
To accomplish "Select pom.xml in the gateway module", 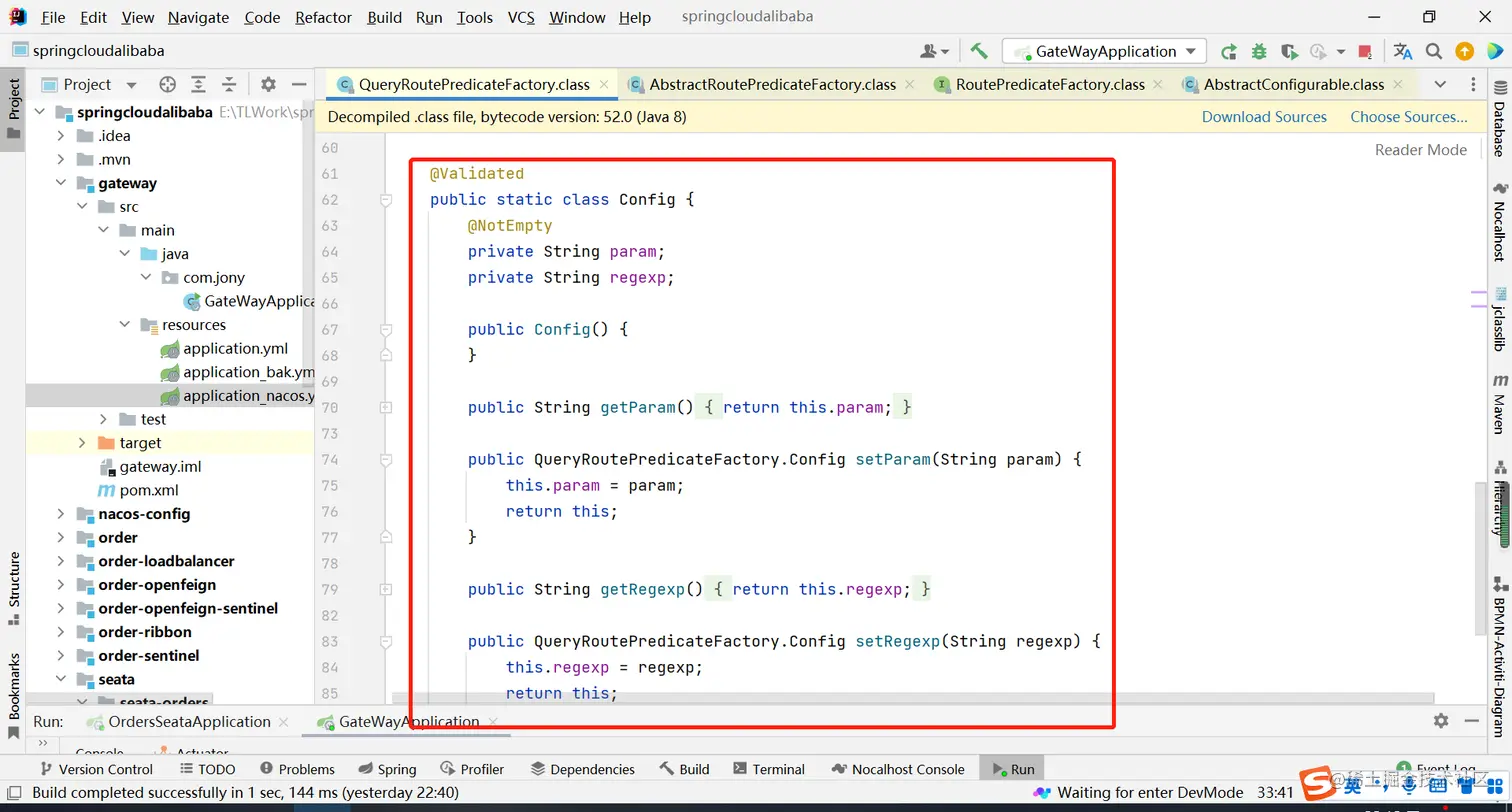I will click(149, 490).
